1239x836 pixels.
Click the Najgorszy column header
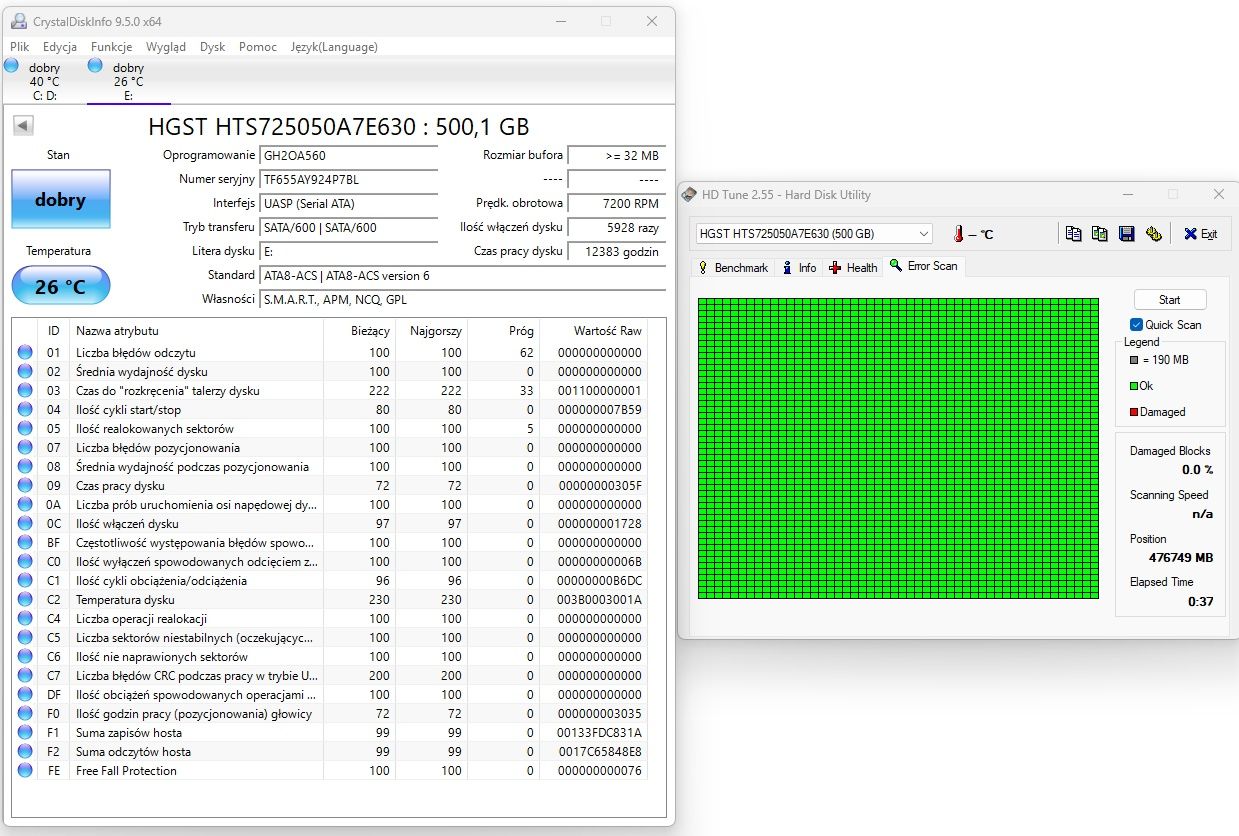(432, 331)
